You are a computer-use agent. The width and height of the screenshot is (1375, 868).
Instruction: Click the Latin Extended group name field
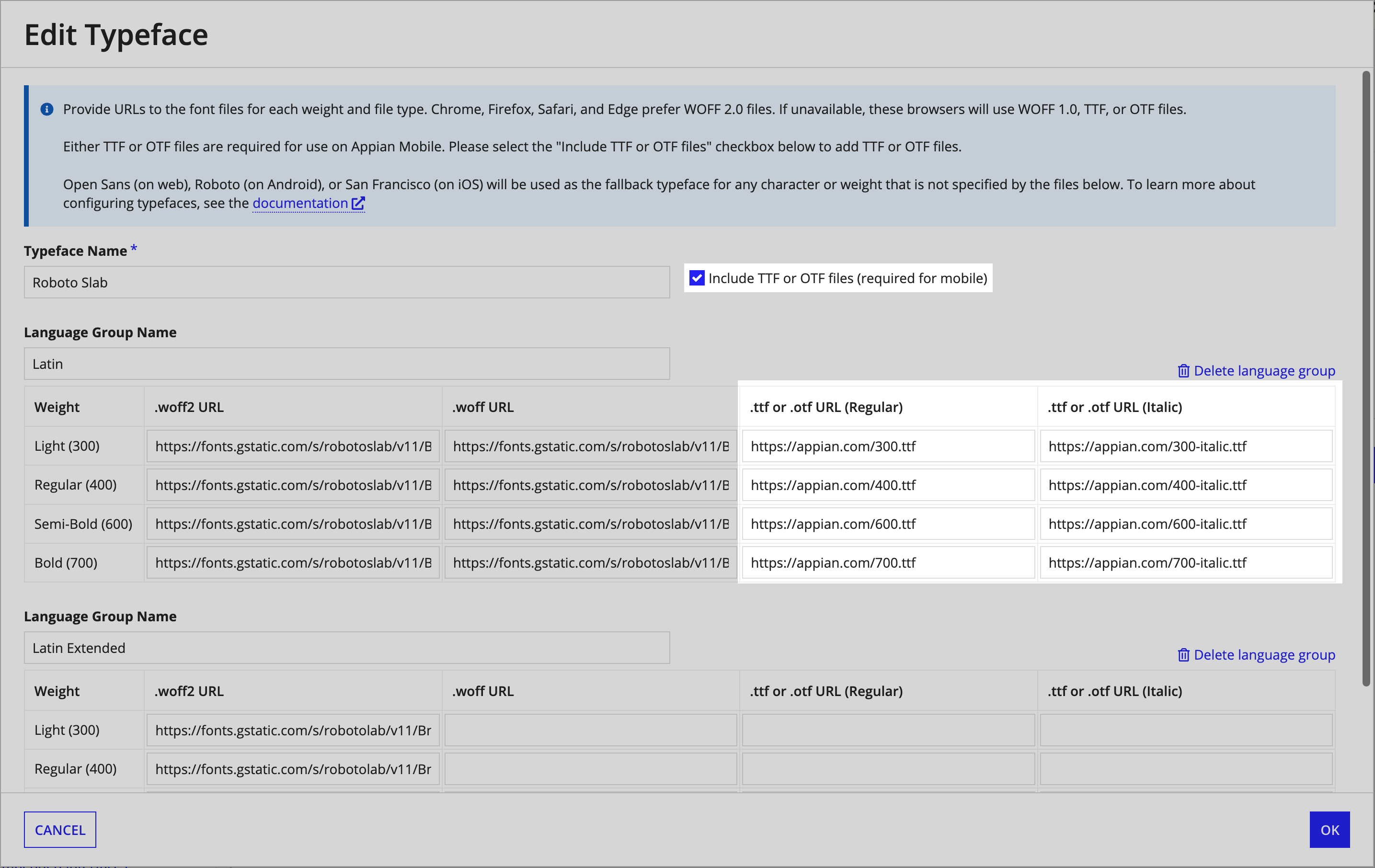[x=346, y=648]
